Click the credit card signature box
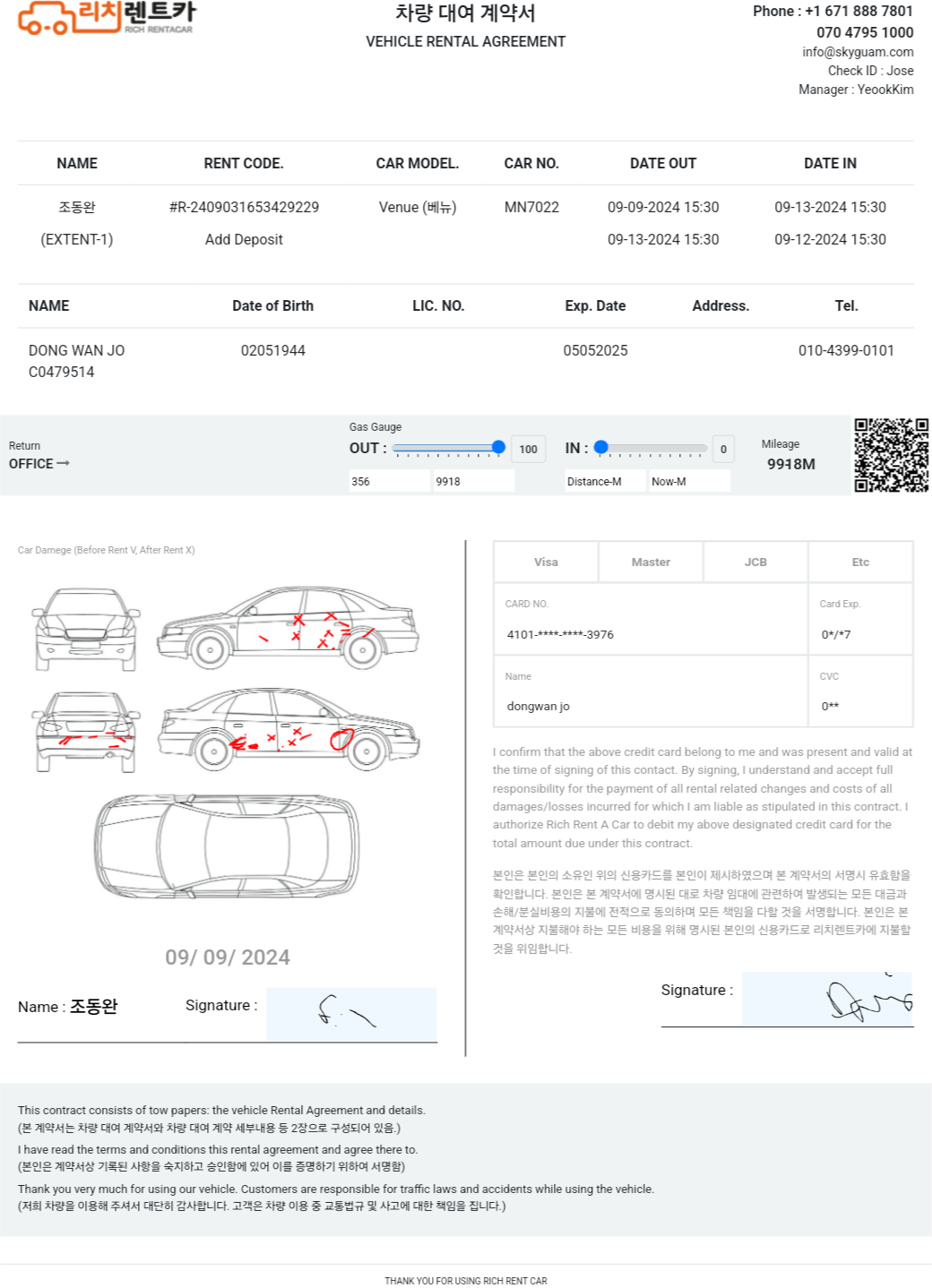This screenshot has height=1288, width=932. click(827, 999)
